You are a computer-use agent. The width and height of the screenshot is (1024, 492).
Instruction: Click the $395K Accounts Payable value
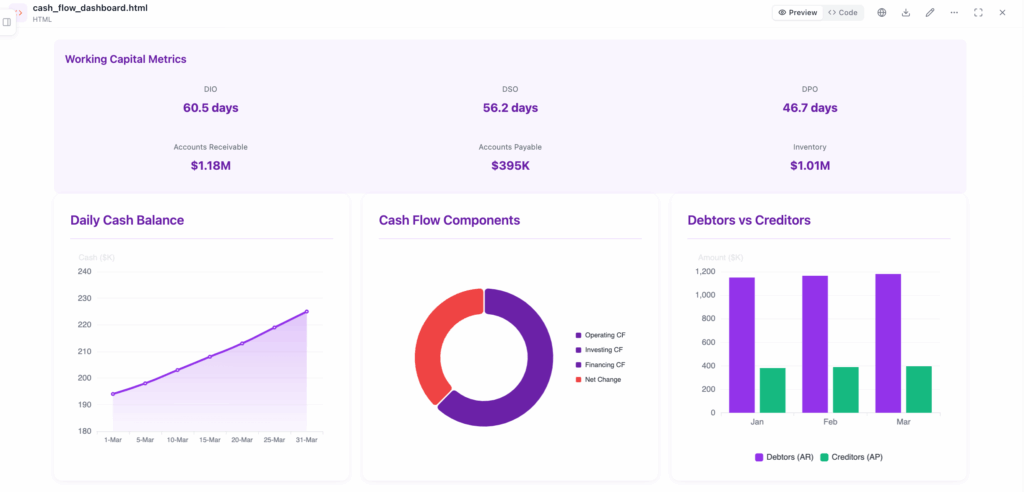click(510, 166)
